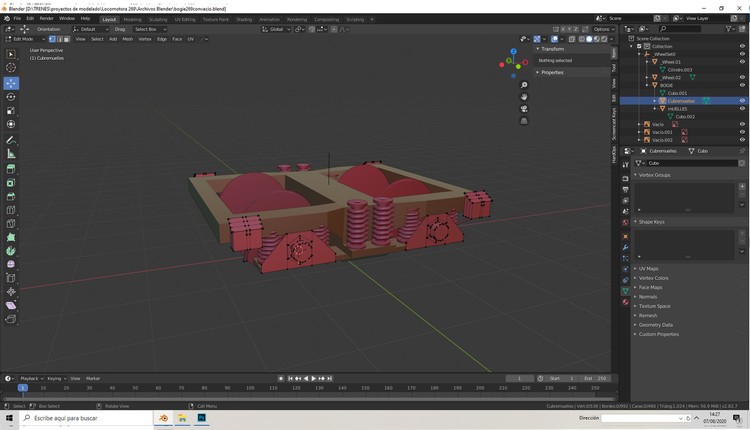750x430 pixels.
Task: Toggle the camera view gizmo
Action: pyautogui.click(x=524, y=109)
